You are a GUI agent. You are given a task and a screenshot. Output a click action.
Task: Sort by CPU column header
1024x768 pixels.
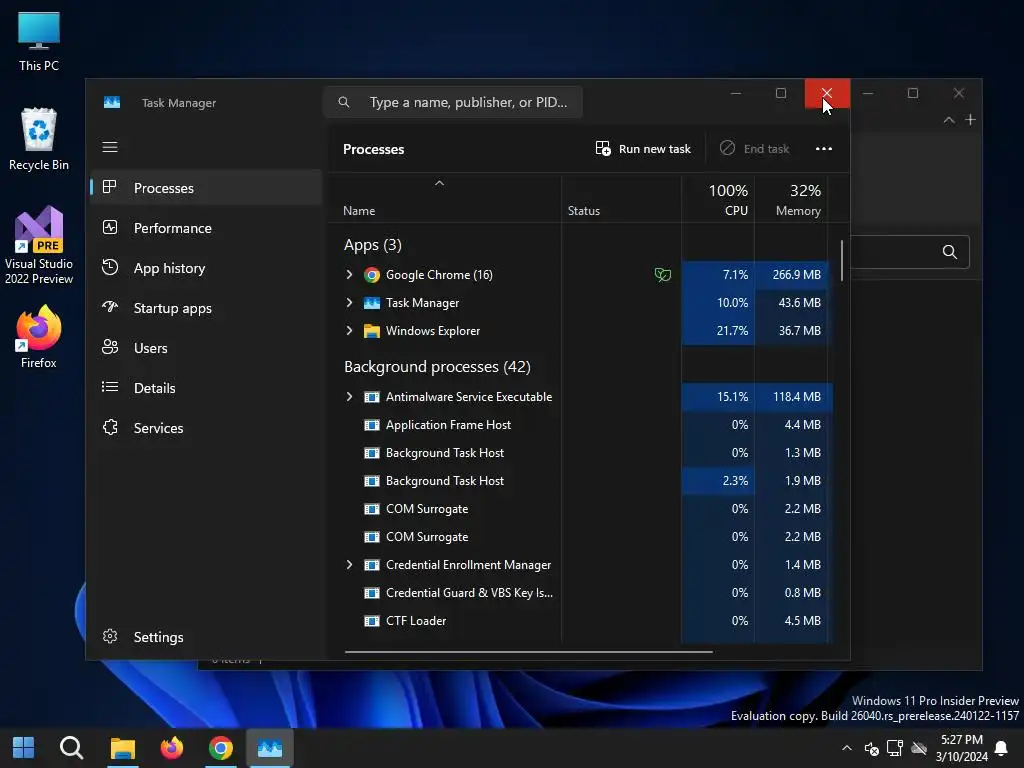[718, 200]
